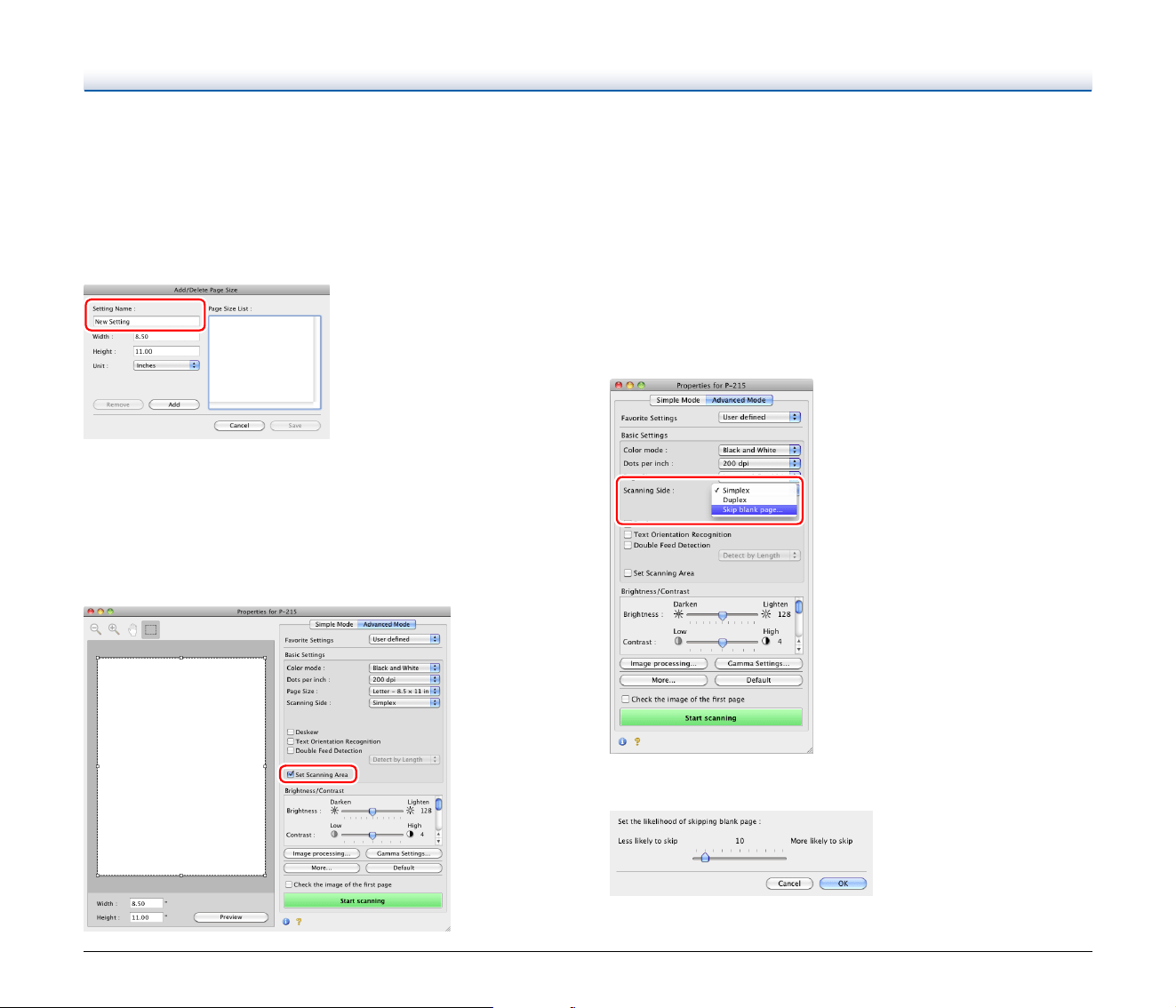Open Gamma Settings in narrow Properties window
Screen dimensions: 1176x1008
pos(758,663)
